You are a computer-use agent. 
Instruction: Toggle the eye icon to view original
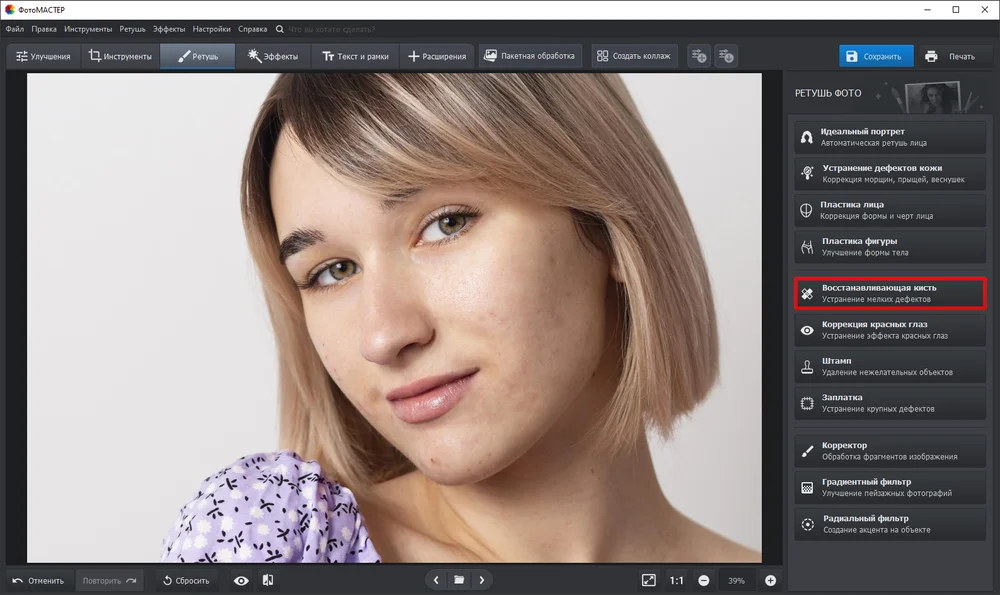241,580
